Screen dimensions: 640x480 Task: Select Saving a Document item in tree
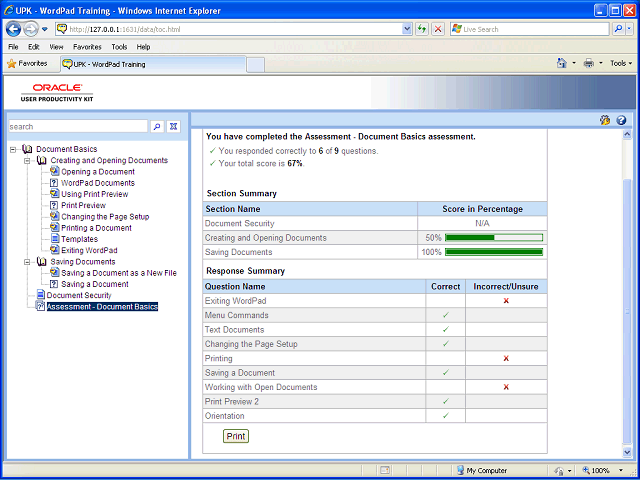[95, 284]
